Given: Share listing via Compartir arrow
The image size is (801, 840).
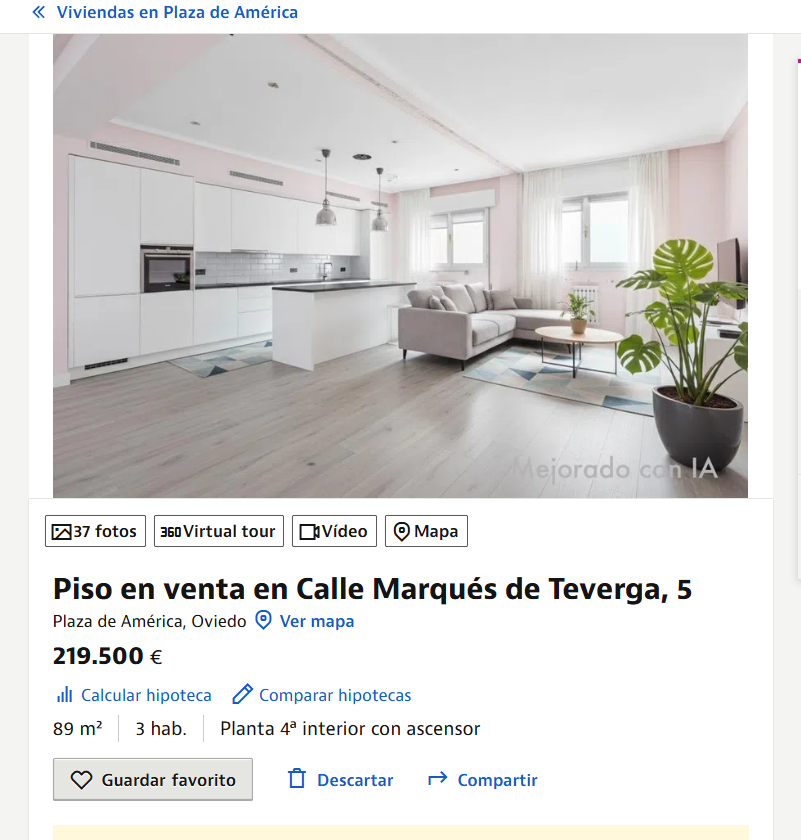Looking at the screenshot, I should click(x=482, y=779).
